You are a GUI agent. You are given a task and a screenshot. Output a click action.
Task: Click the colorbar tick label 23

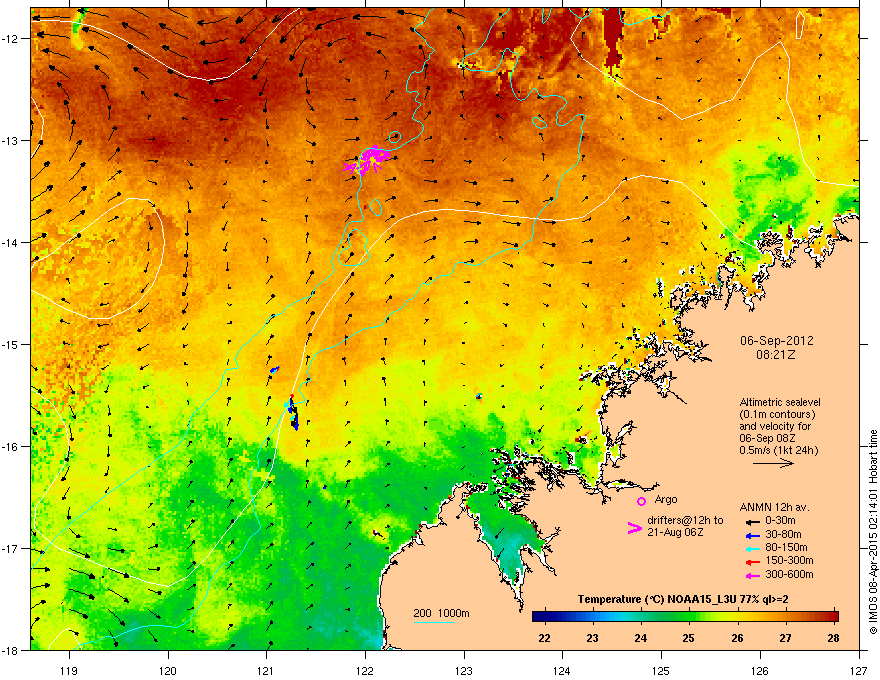[x=593, y=638]
